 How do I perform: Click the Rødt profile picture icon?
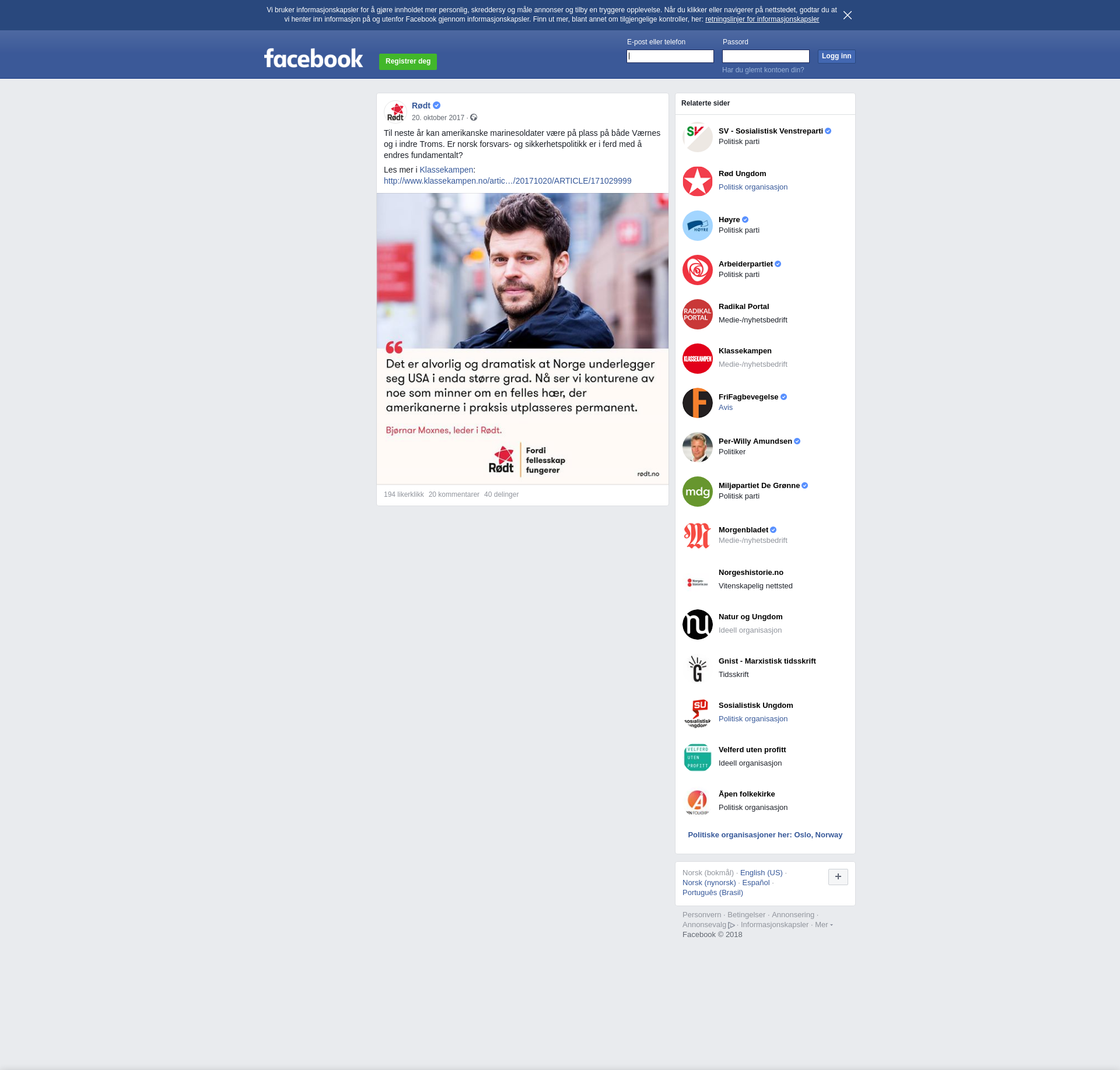395,111
